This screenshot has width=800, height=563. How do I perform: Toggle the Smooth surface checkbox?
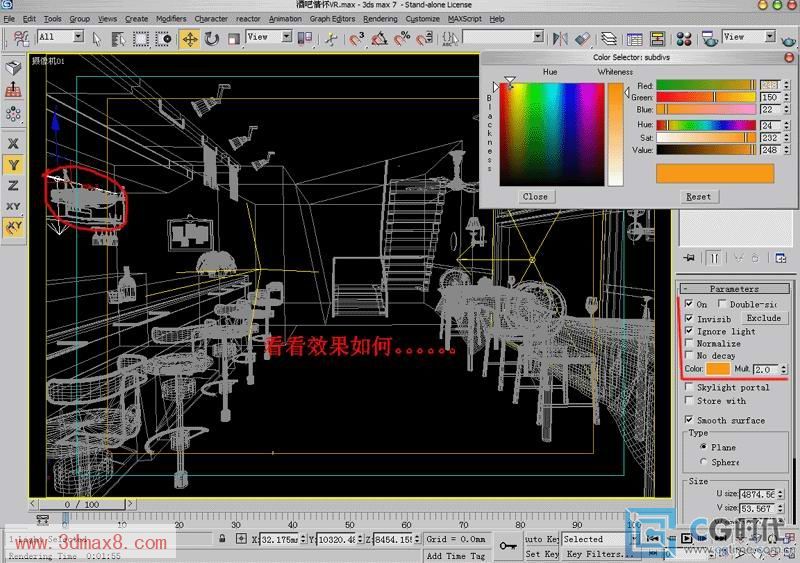689,420
